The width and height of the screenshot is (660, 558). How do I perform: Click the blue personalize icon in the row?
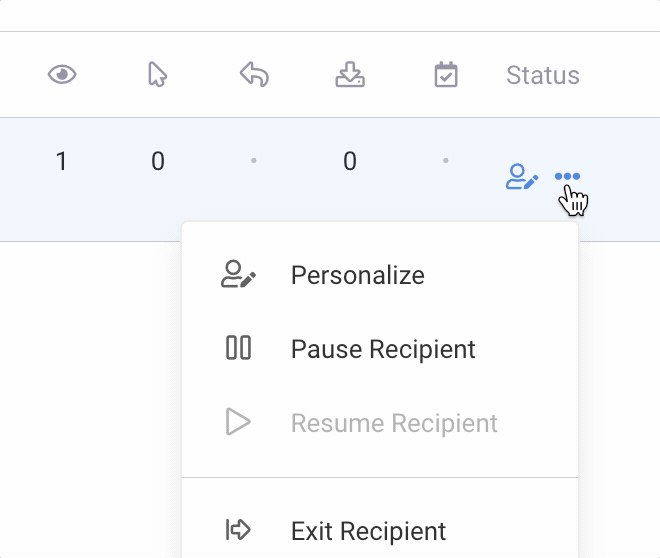(522, 178)
